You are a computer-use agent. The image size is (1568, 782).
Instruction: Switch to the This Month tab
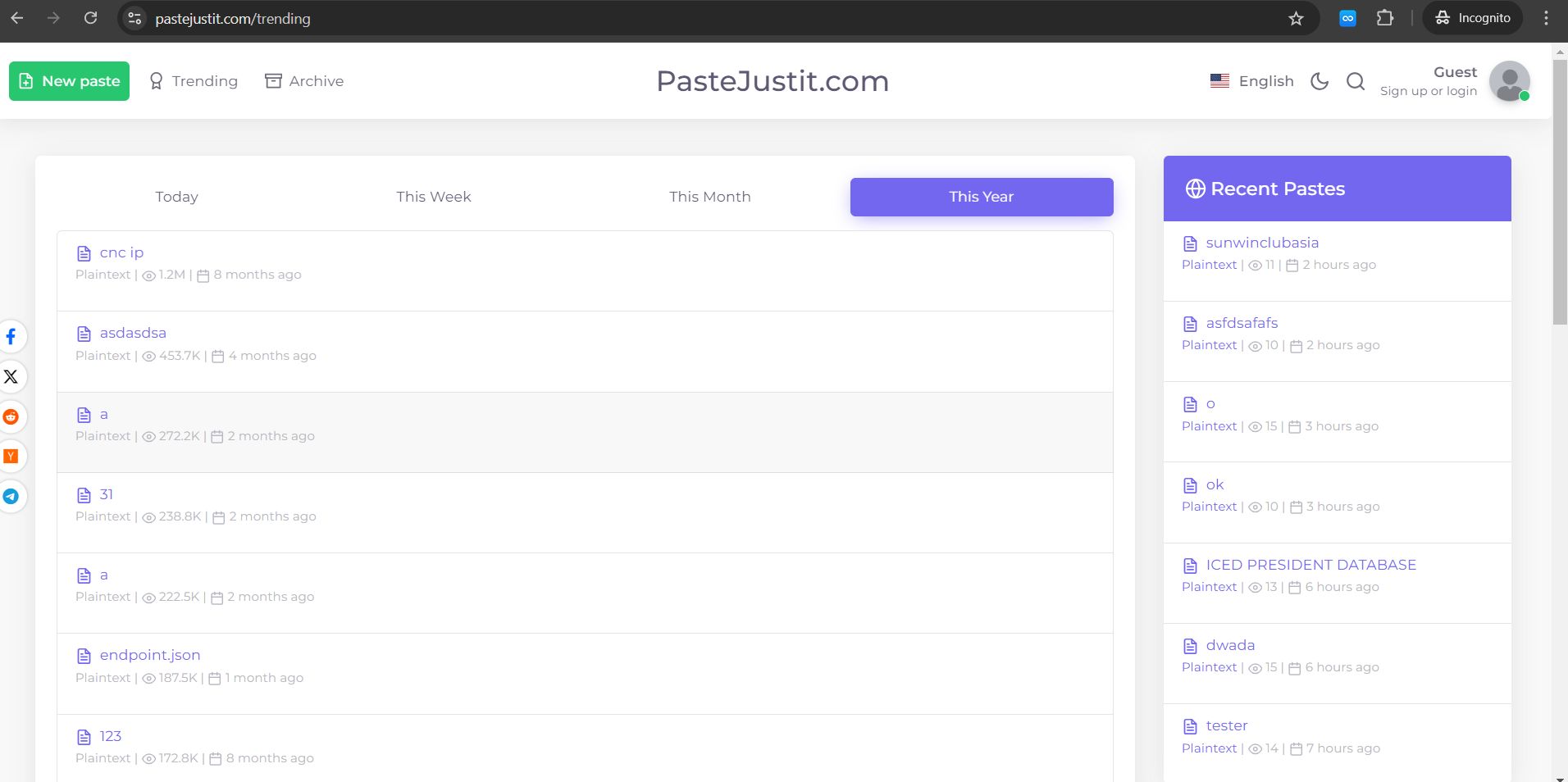point(709,197)
